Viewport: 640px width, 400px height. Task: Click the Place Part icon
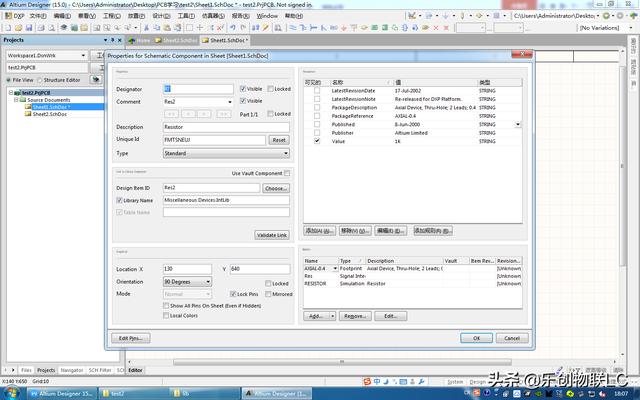[x=364, y=28]
